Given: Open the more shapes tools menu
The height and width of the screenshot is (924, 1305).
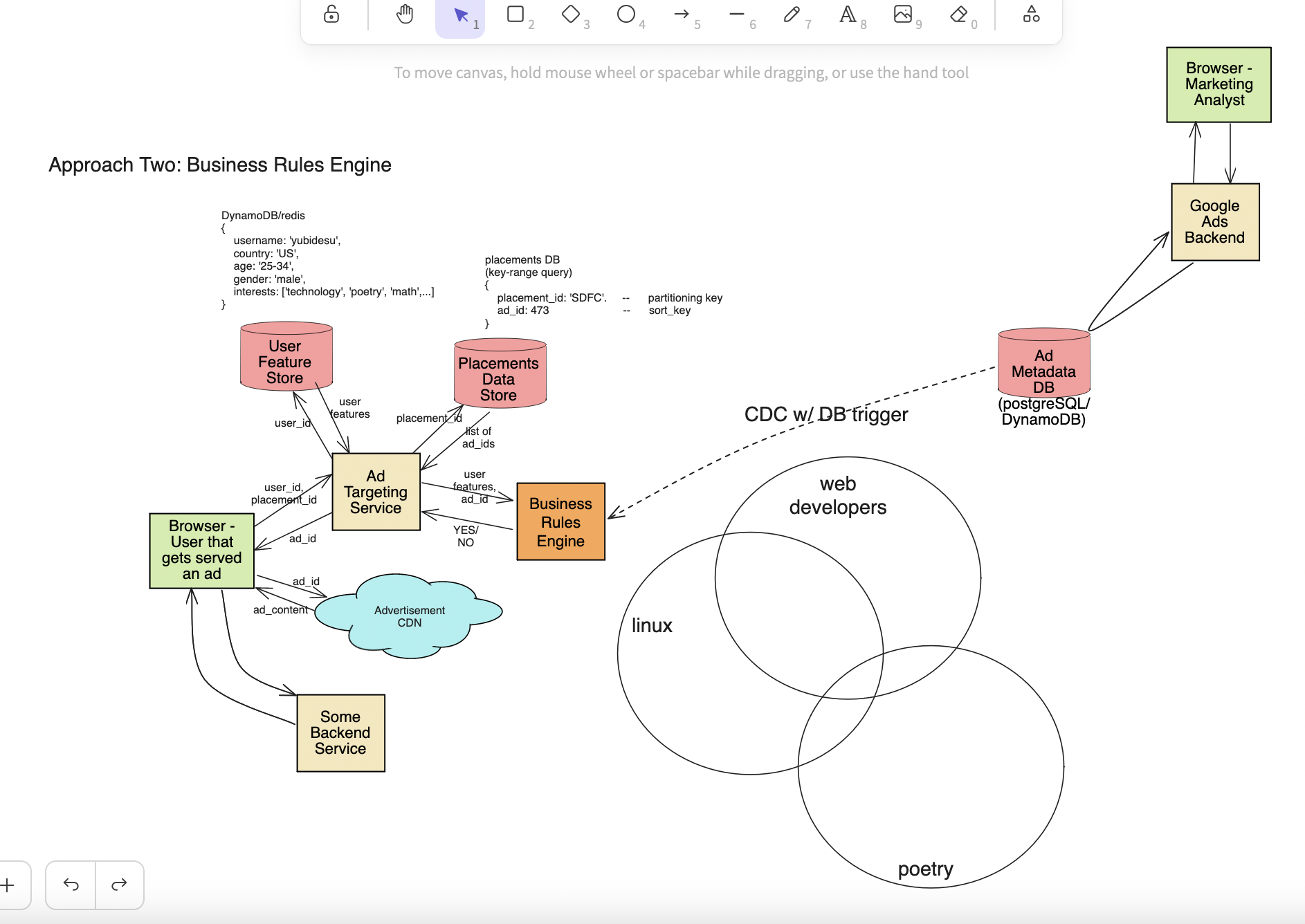Looking at the screenshot, I should coord(1031,15).
